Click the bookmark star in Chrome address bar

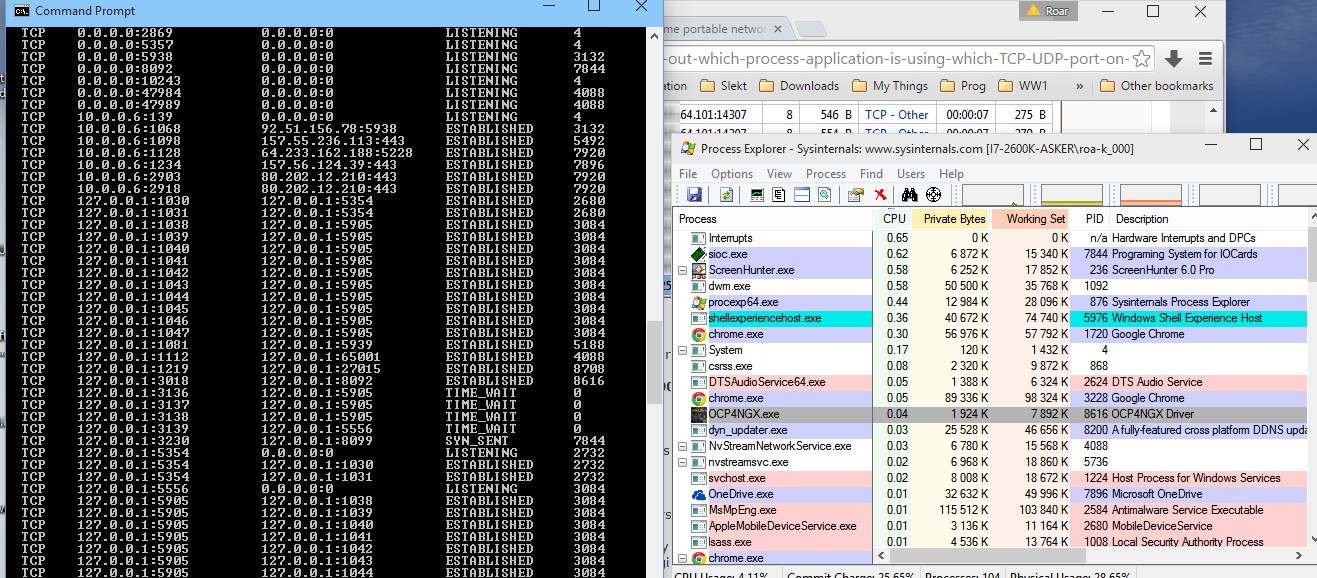[1141, 58]
